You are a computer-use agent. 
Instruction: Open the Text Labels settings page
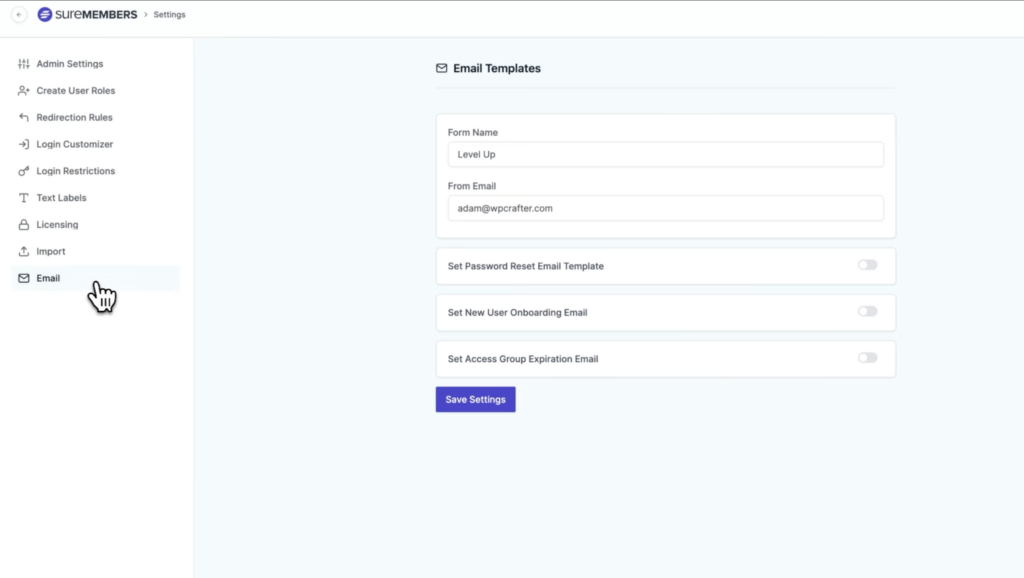(x=61, y=198)
